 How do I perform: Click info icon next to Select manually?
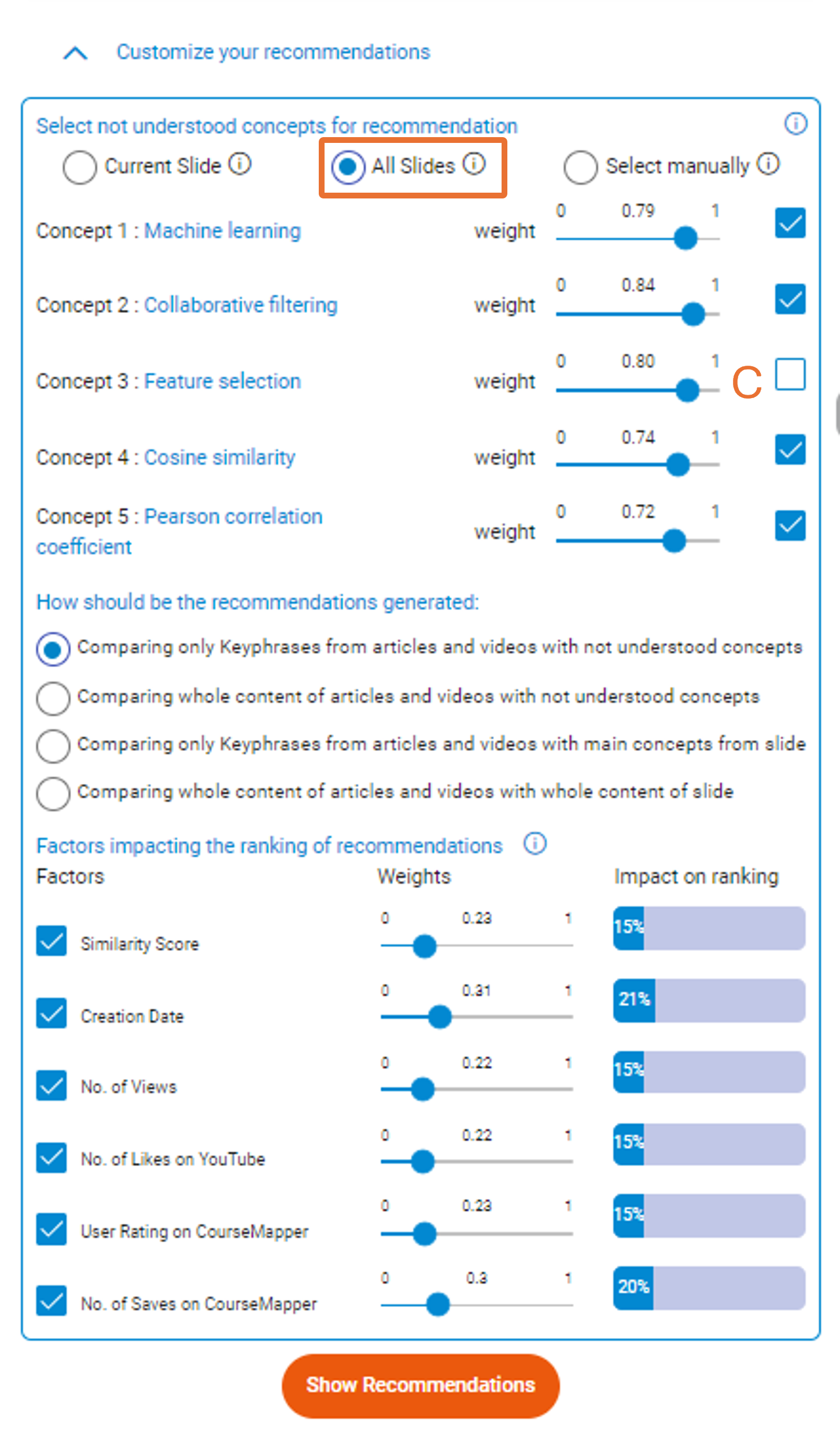[768, 164]
